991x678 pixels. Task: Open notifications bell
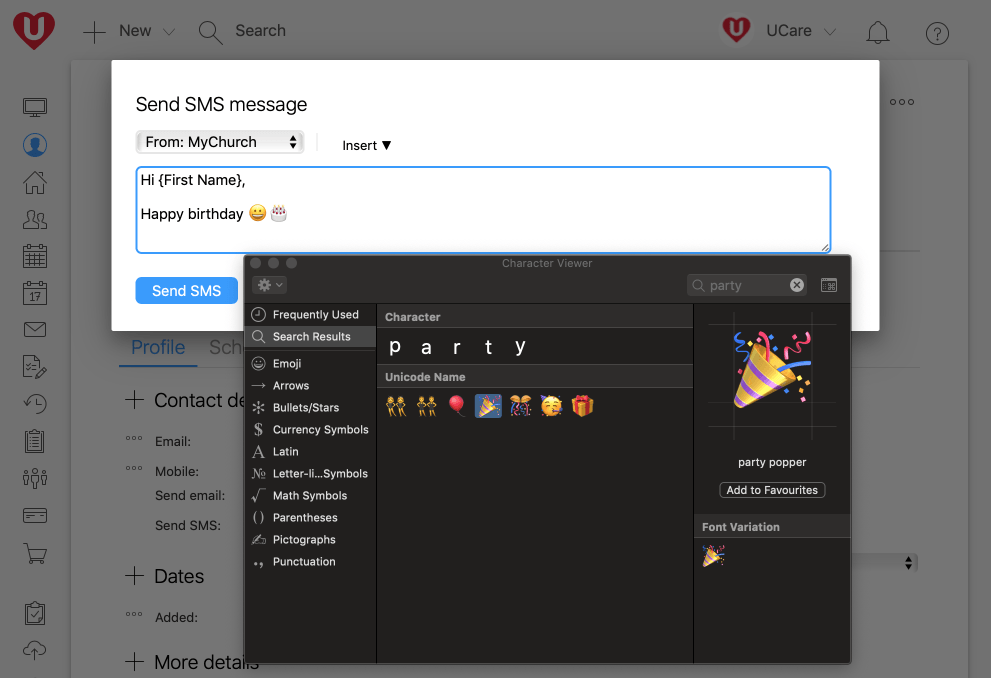pos(878,32)
